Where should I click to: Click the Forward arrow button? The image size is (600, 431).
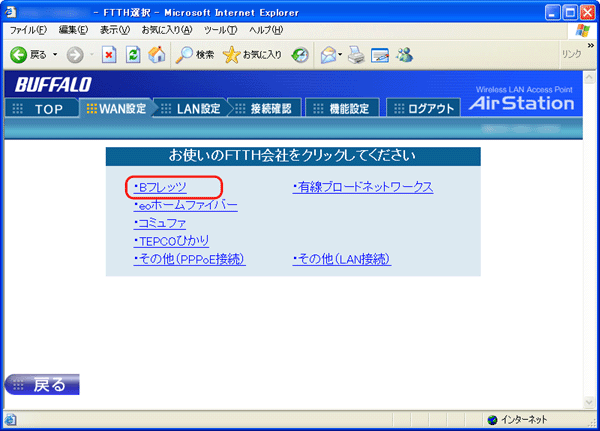click(x=75, y=55)
